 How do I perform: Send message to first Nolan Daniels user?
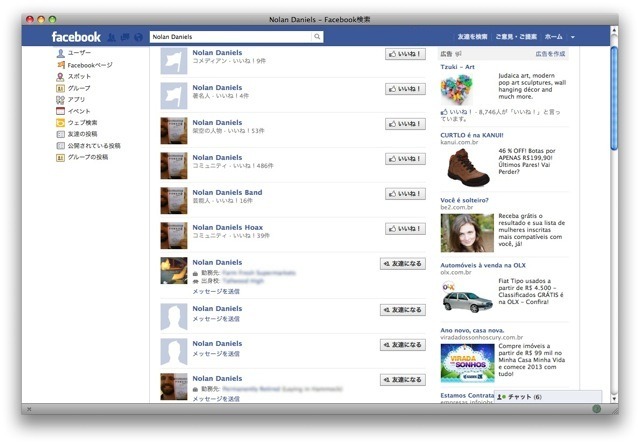point(216,291)
